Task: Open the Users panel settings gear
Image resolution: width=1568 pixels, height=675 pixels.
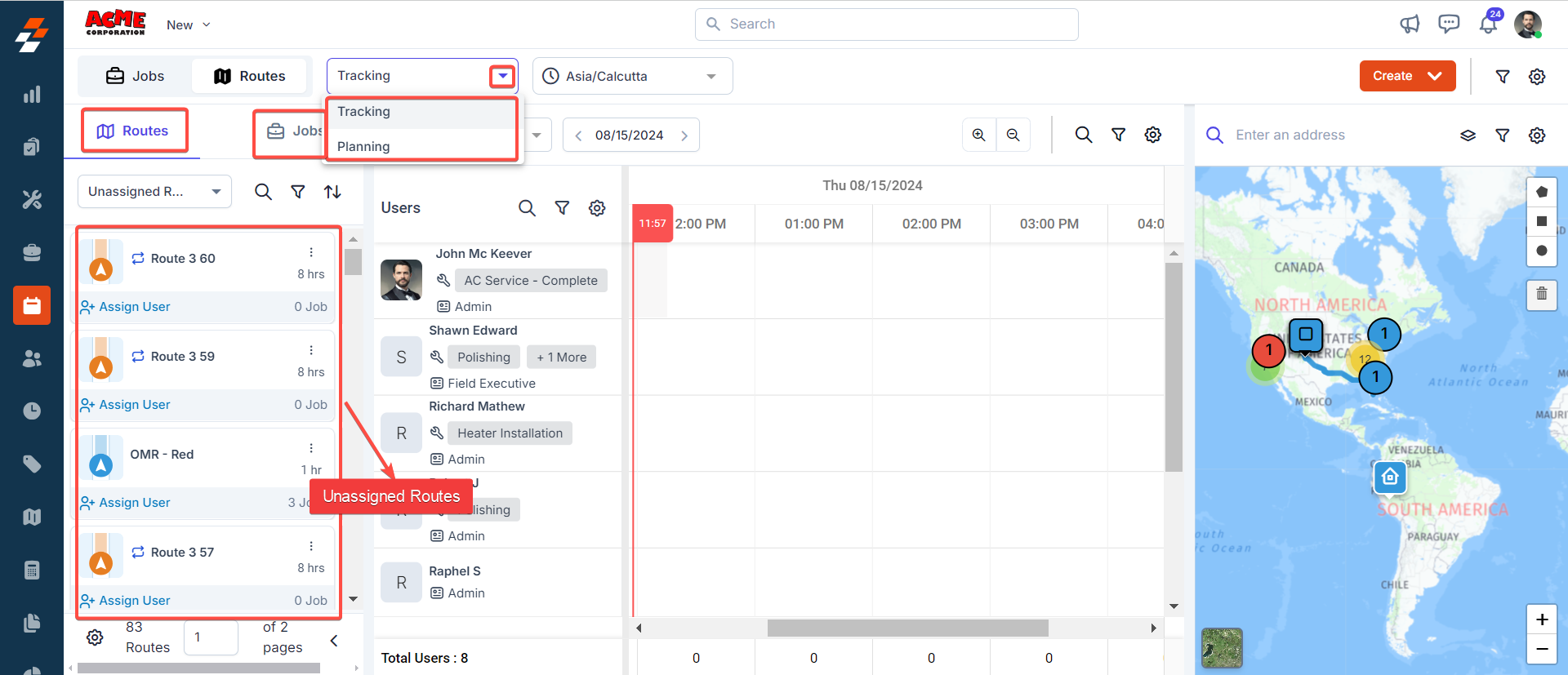Action: (597, 208)
